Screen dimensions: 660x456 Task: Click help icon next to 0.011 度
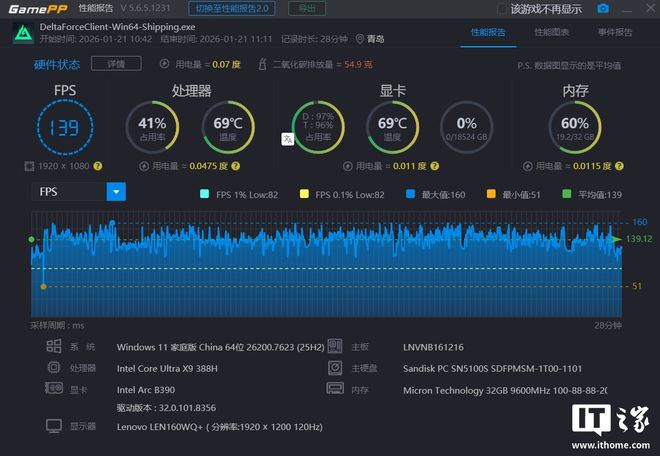[x=435, y=166]
